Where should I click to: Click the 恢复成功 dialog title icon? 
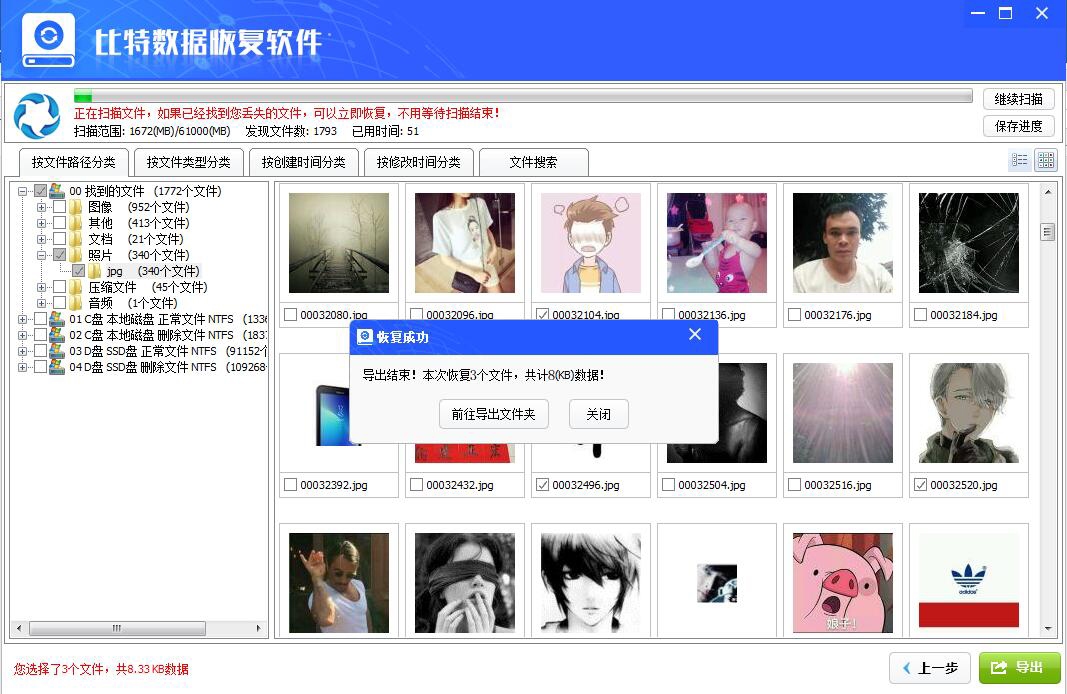coord(365,337)
